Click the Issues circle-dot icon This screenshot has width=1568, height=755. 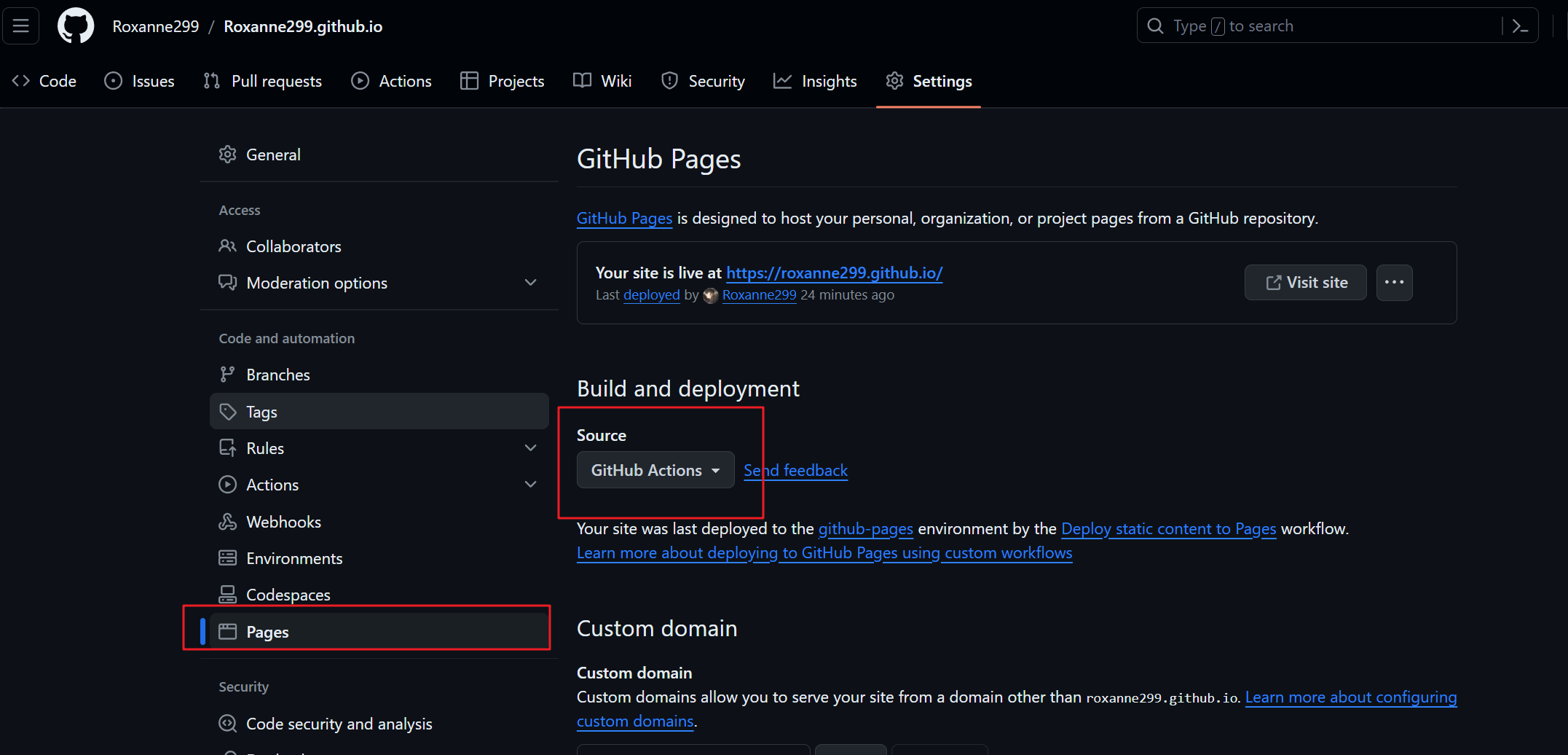pos(114,81)
